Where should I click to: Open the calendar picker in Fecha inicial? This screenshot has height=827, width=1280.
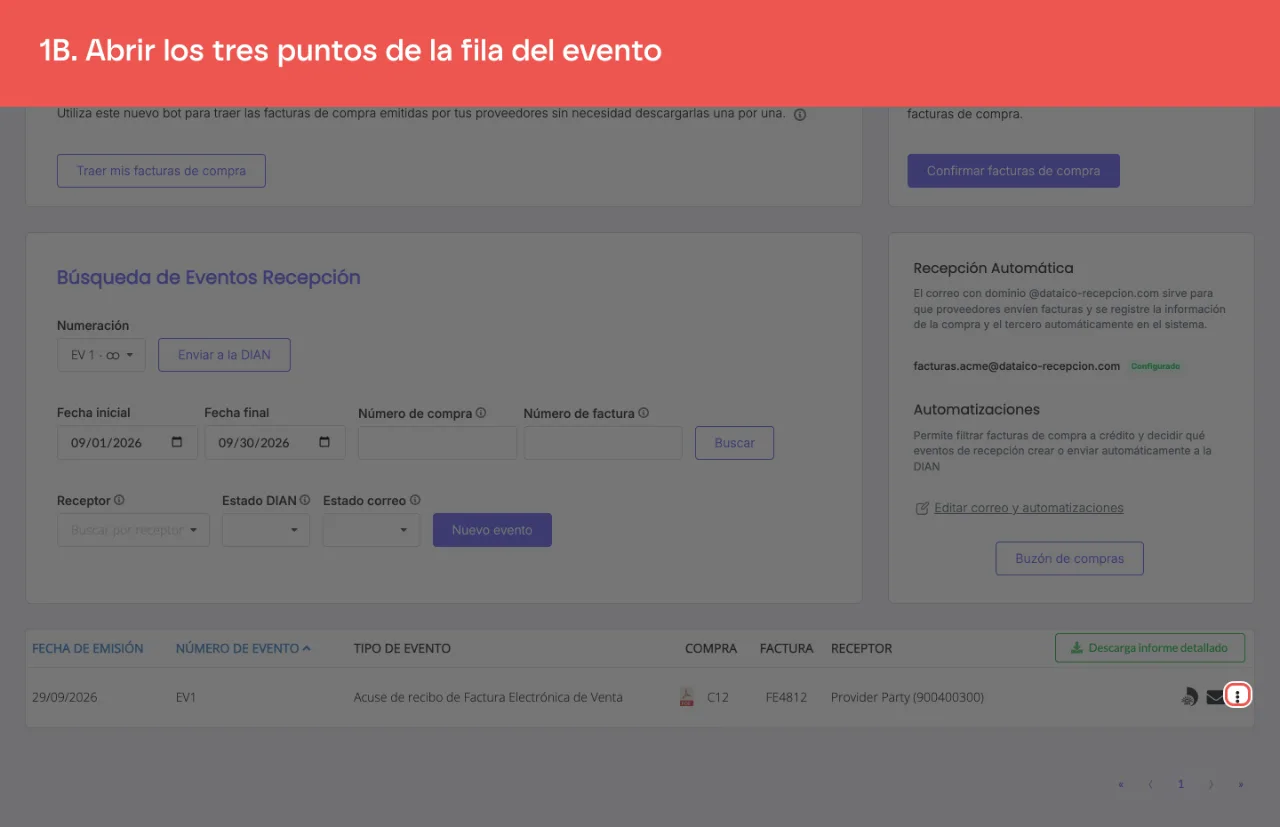pos(177,442)
